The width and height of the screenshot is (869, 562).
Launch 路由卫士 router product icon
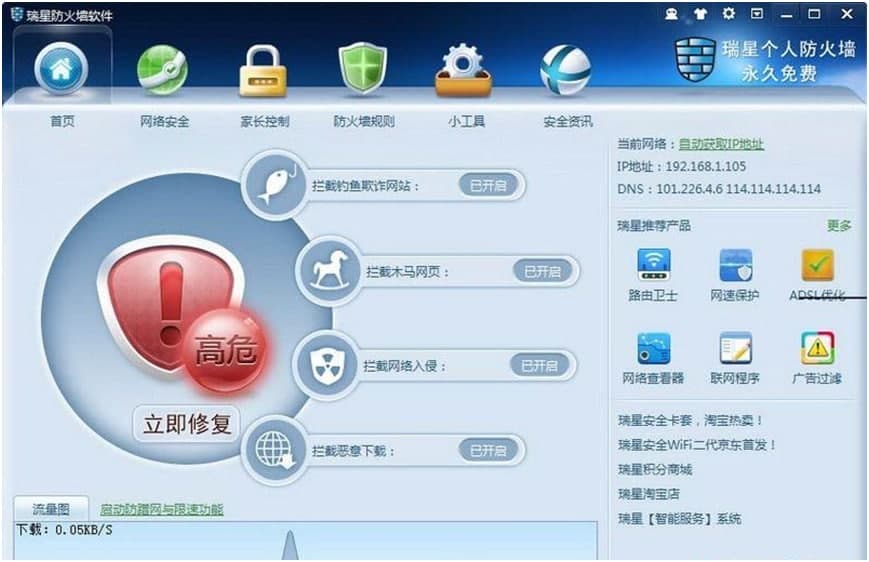pyautogui.click(x=653, y=265)
